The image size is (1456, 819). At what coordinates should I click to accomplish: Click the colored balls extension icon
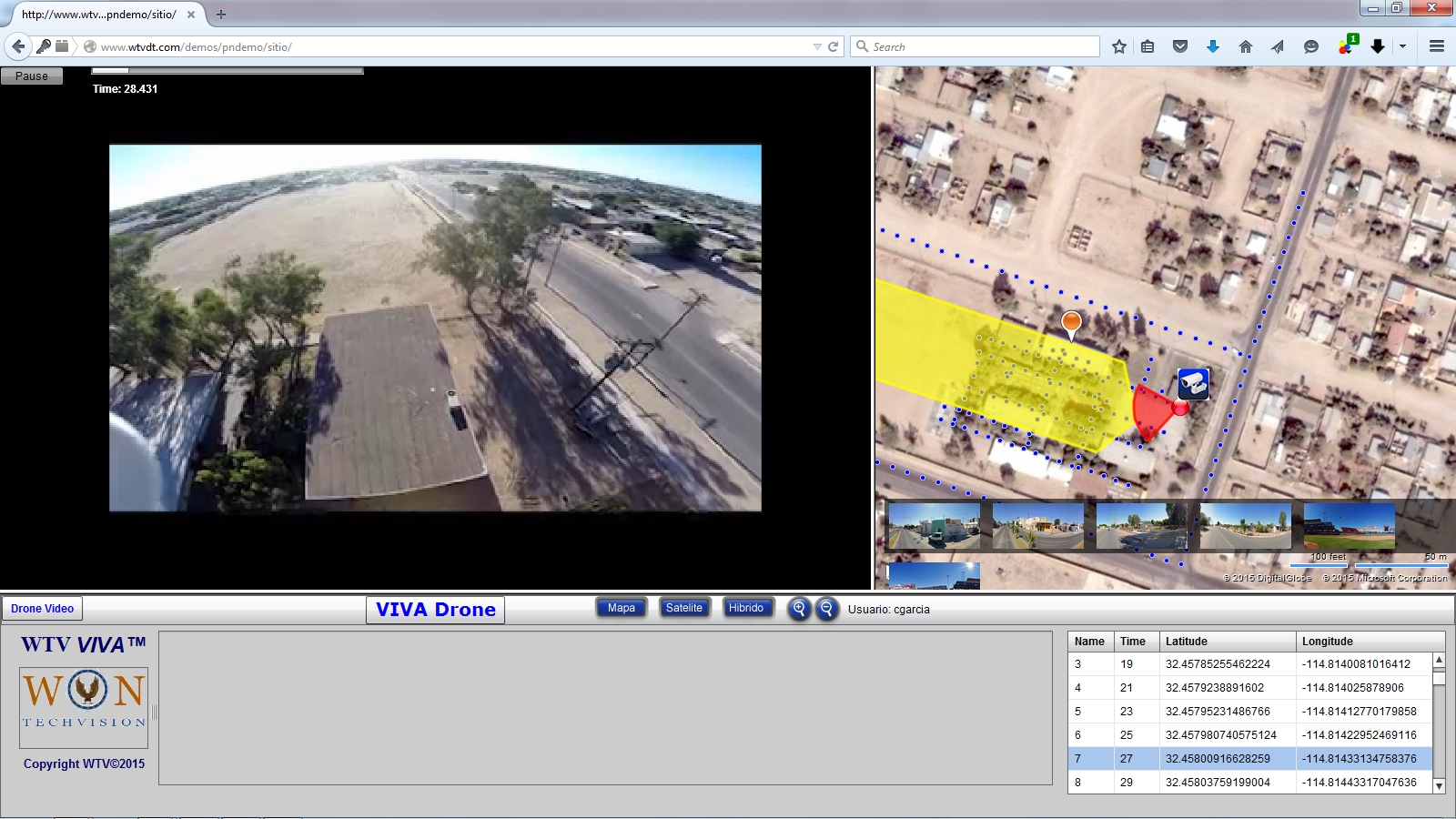[x=1347, y=45]
